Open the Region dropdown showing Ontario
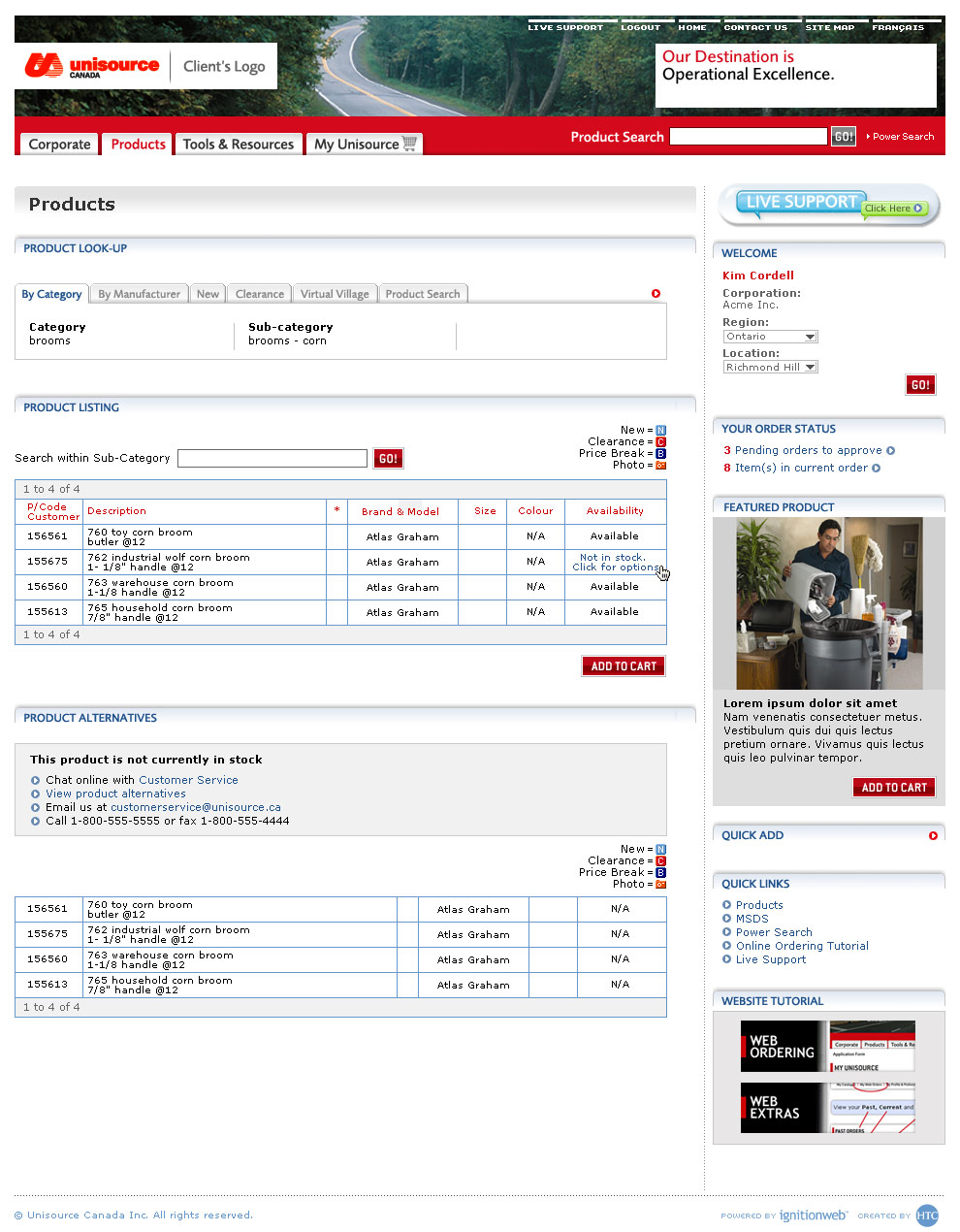This screenshot has height=1232, width=960. click(x=770, y=337)
